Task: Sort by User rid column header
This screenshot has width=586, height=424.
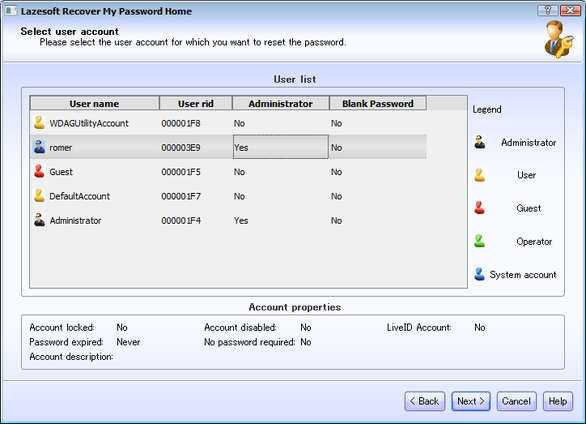Action: tap(196, 103)
